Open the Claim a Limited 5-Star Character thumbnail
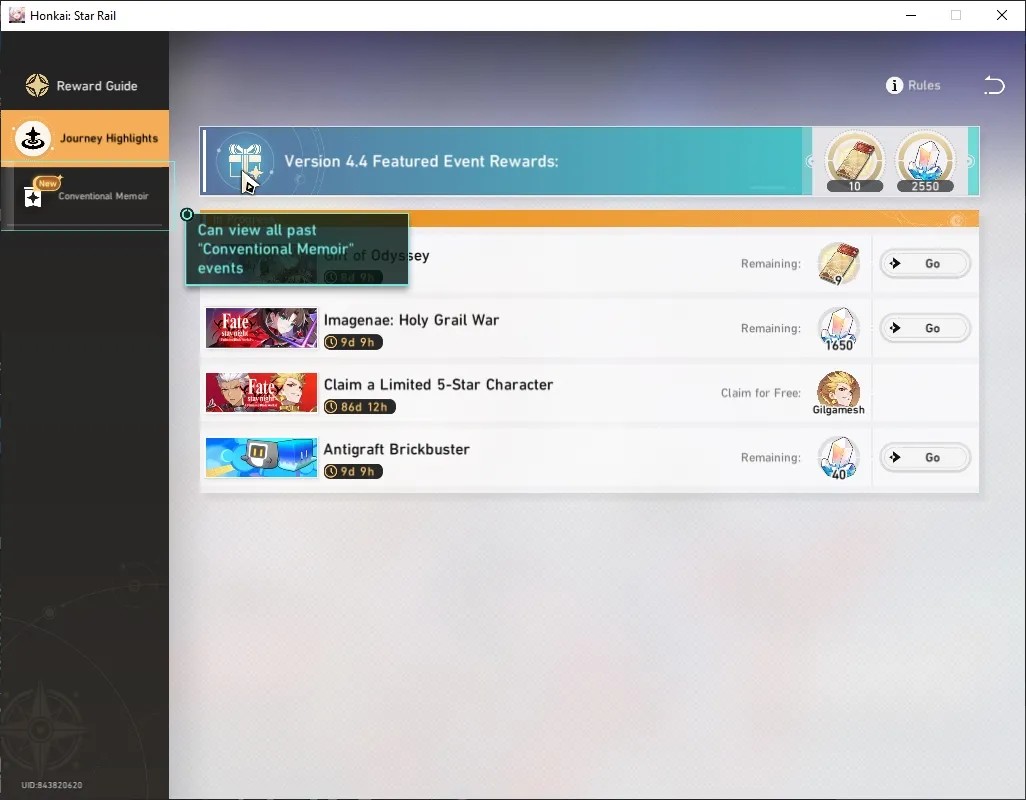This screenshot has height=800, width=1026. point(261,392)
